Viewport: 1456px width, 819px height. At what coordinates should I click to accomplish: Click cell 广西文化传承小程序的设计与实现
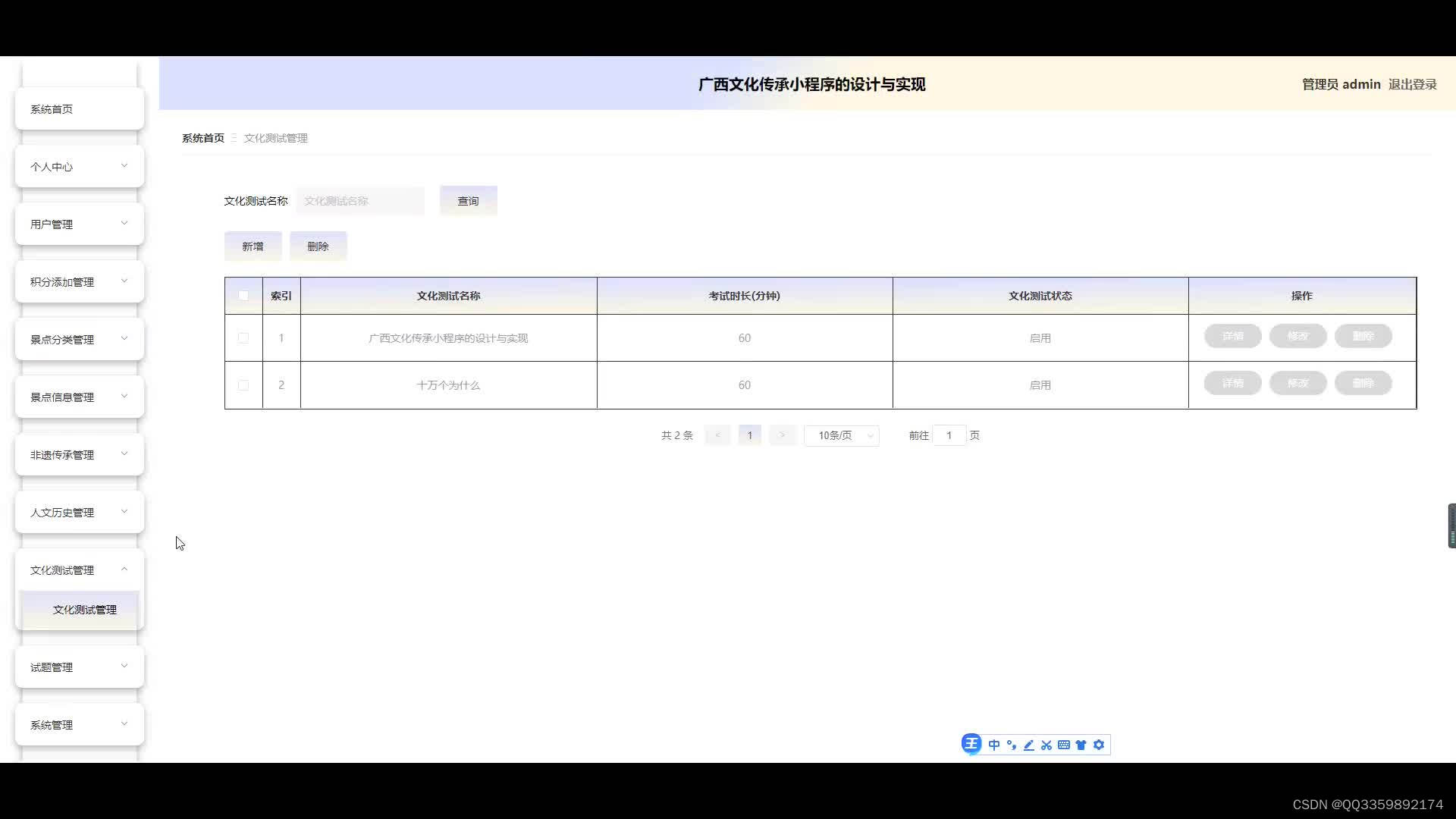(x=448, y=338)
